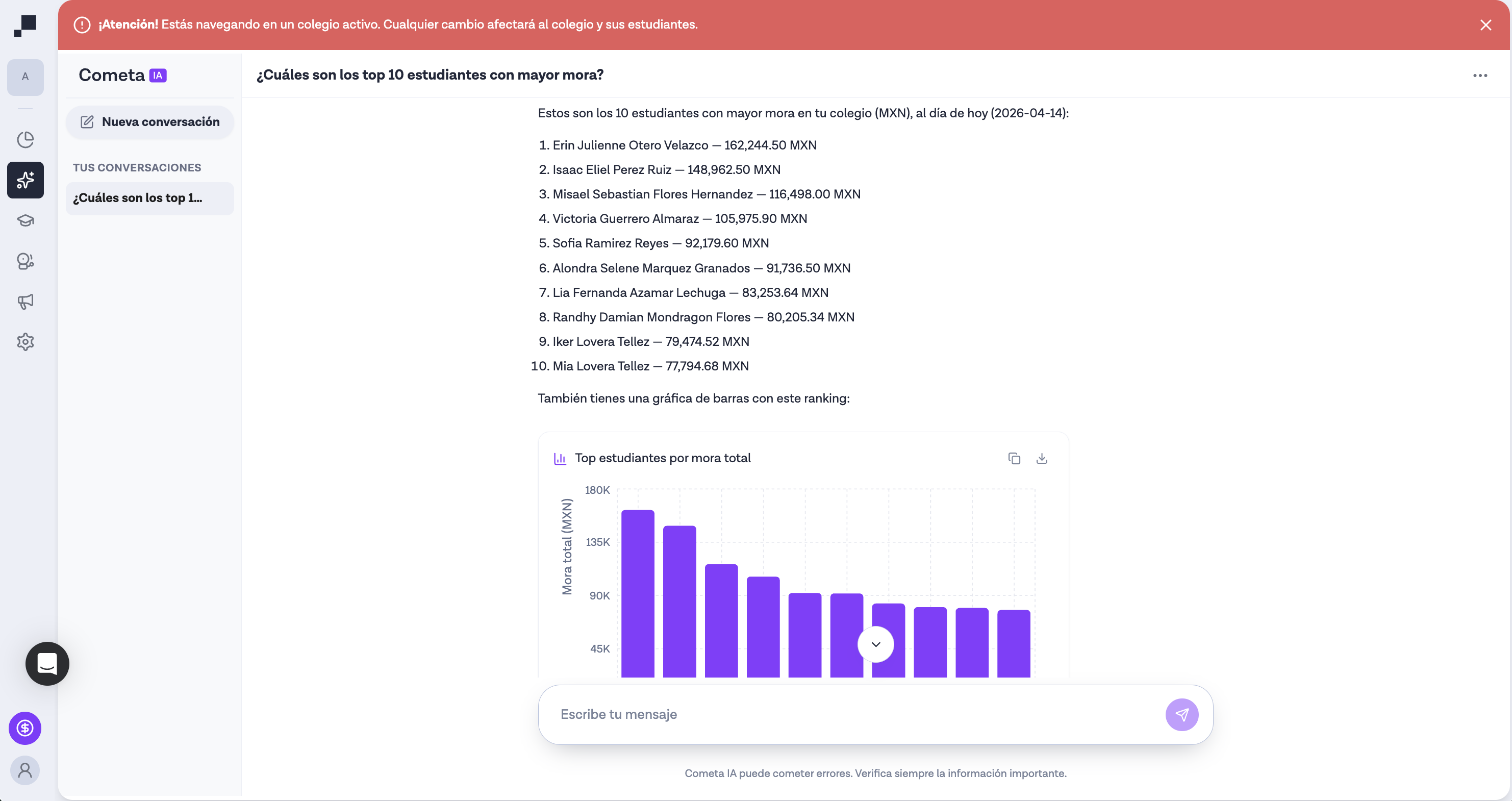The width and height of the screenshot is (1512, 801).
Task: Open the user profile avatar at bottom left
Action: coord(24,770)
